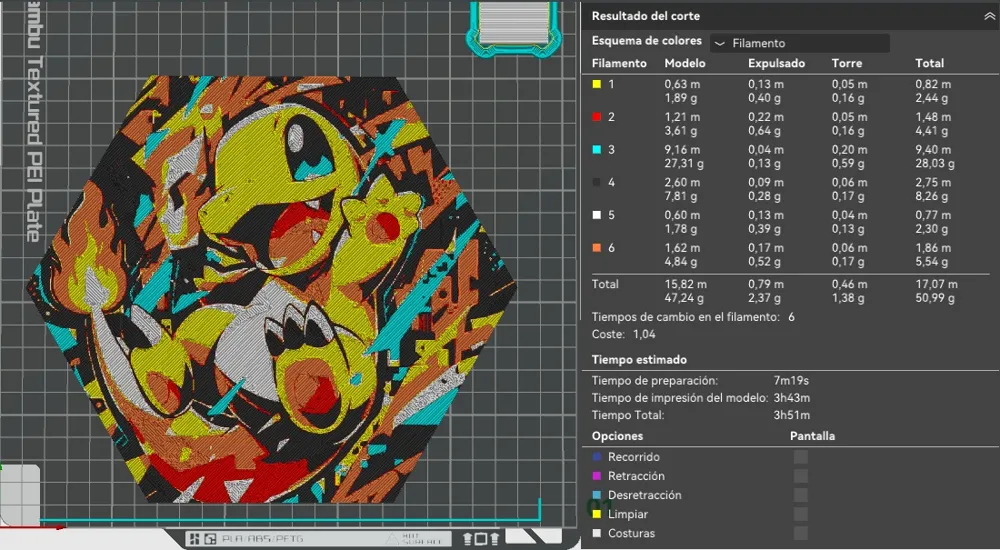Viewport: 1000px width, 550px height.
Task: Click the 27,31 g model weight value
Action: tap(684, 164)
